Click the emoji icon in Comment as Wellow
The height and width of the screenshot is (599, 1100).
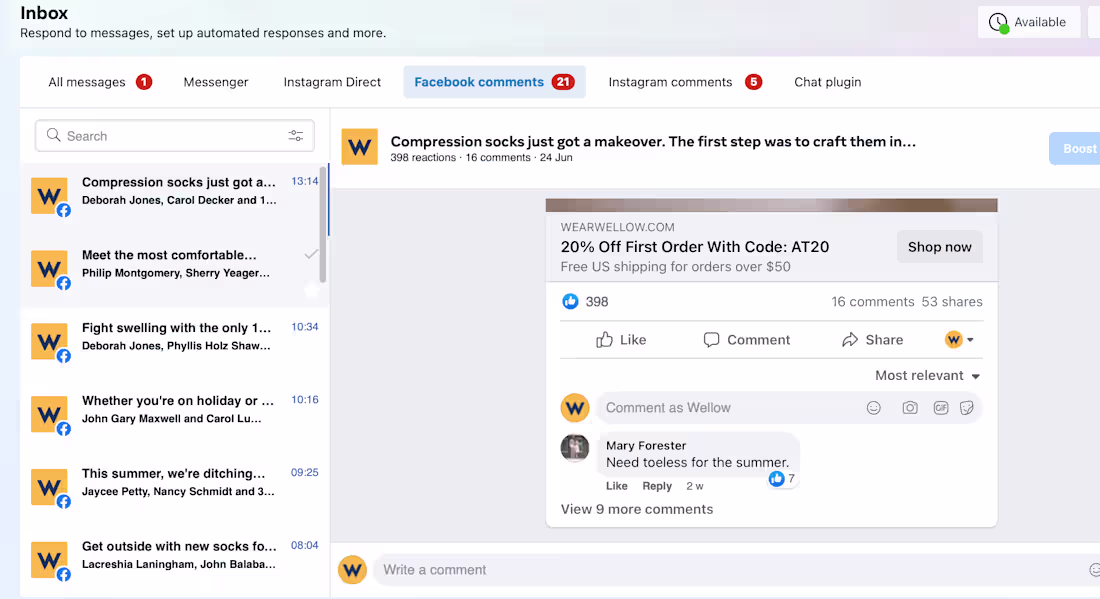873,408
